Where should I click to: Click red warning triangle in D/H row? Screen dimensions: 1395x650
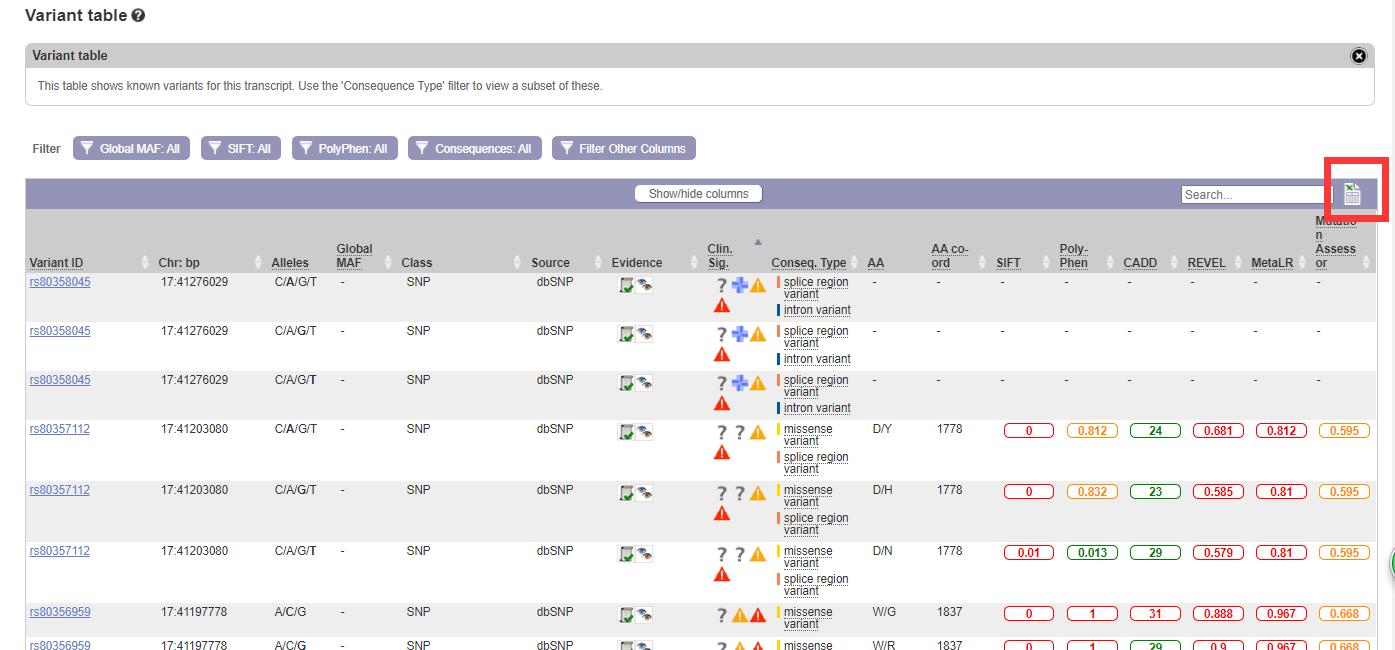coord(721,514)
